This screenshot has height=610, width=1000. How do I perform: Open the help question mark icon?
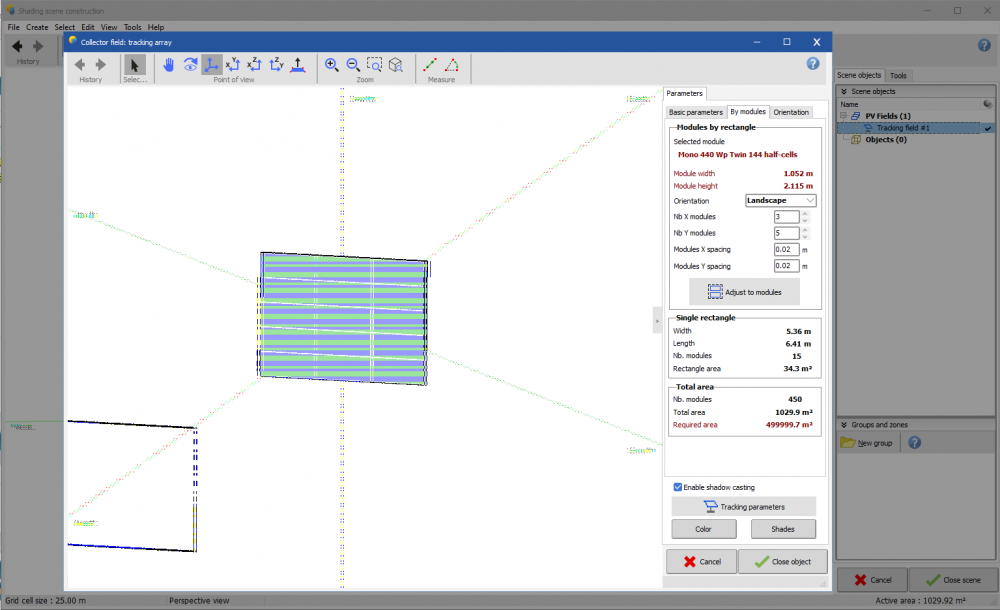(x=813, y=64)
